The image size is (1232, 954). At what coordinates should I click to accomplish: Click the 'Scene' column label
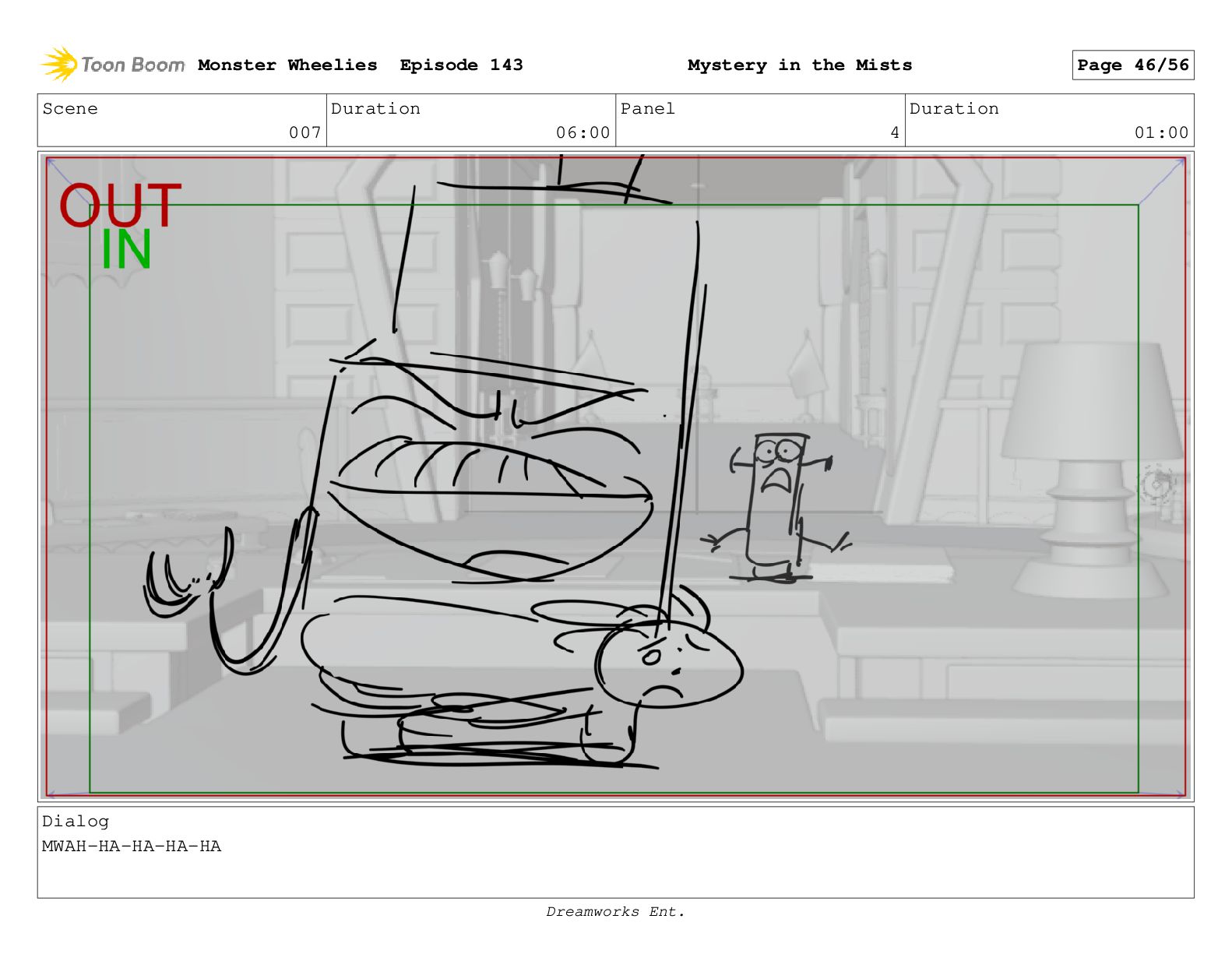point(70,108)
